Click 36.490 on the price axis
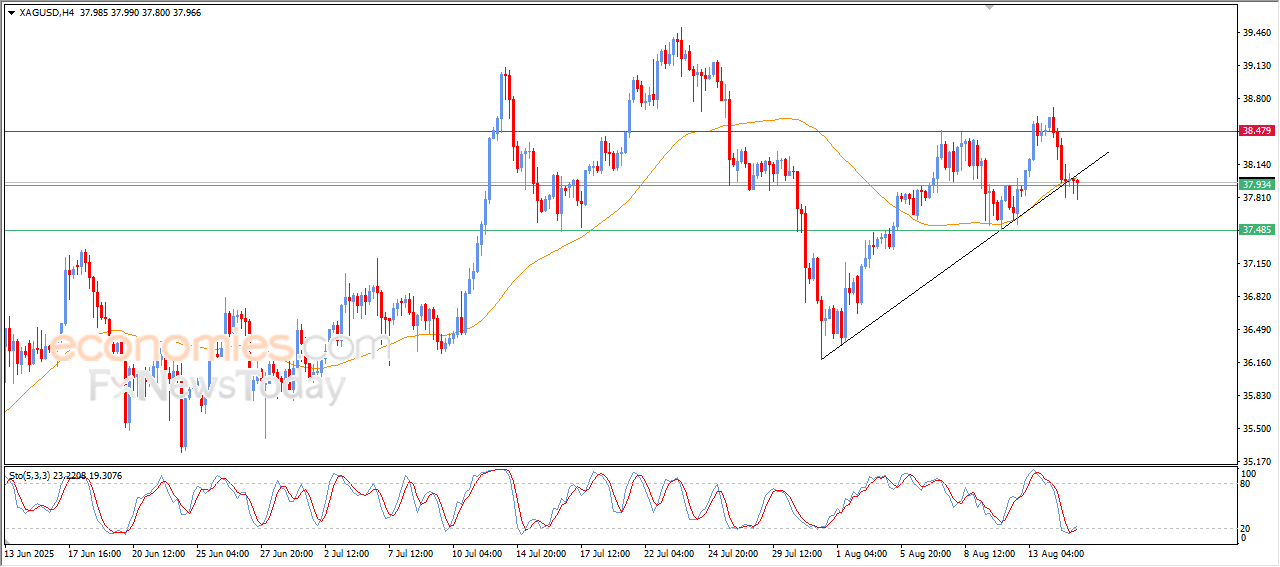 pos(1258,330)
